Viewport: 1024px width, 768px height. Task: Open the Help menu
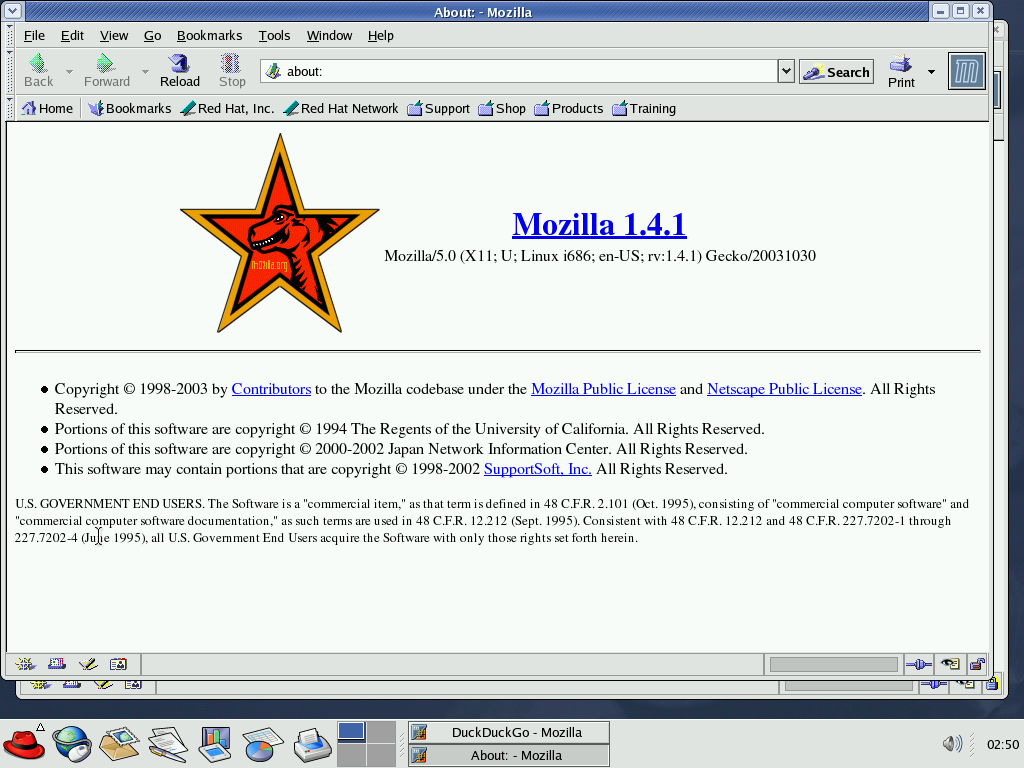click(380, 36)
